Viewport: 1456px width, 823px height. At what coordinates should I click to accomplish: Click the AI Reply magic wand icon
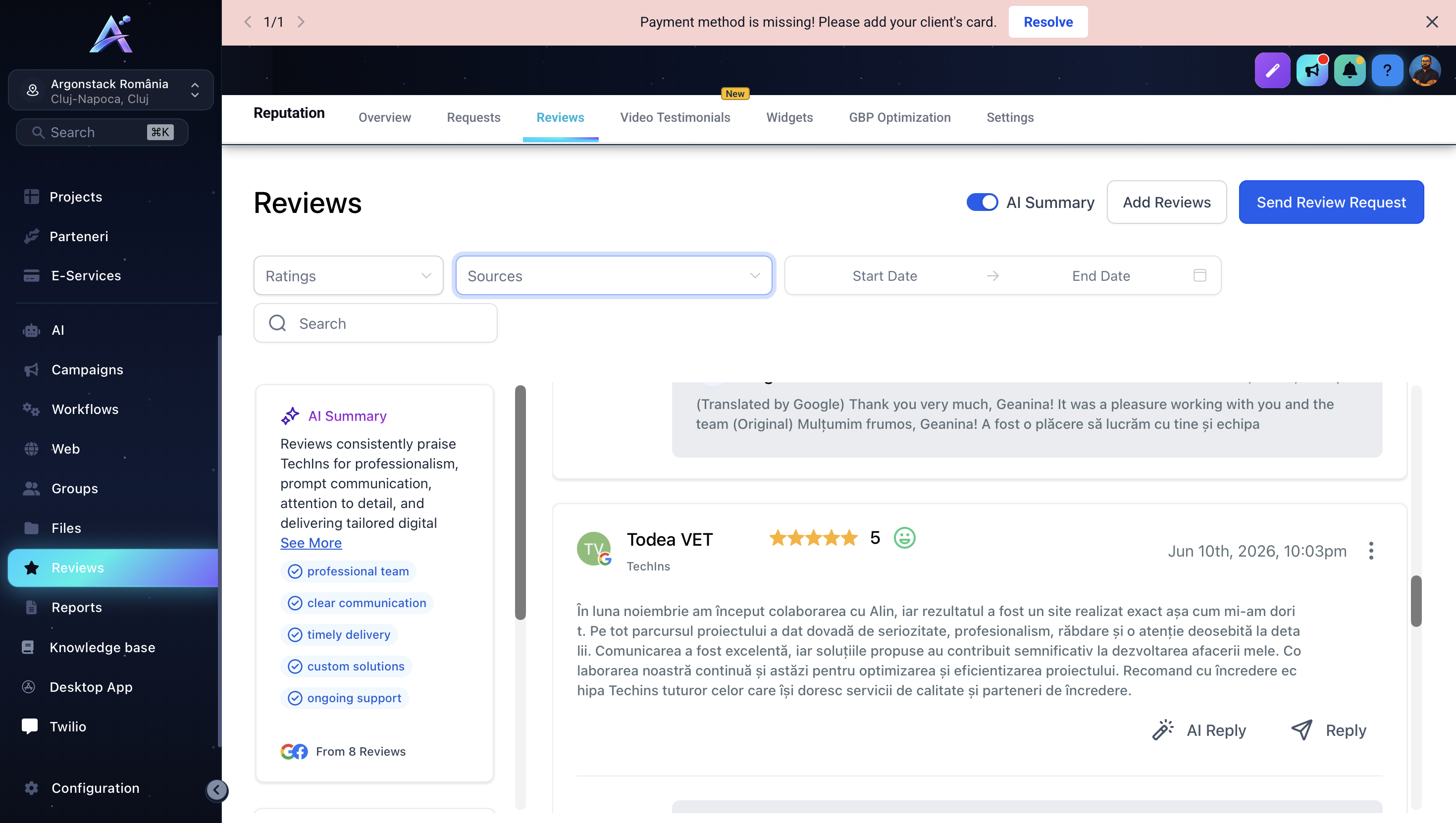click(x=1163, y=730)
